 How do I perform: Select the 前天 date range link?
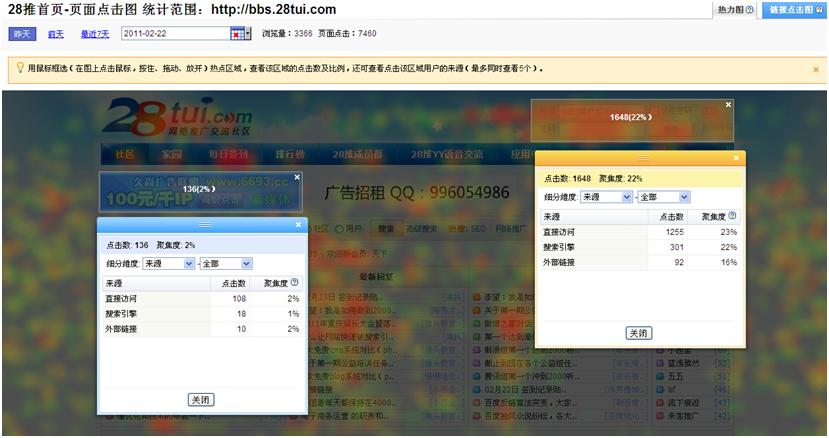[56, 34]
